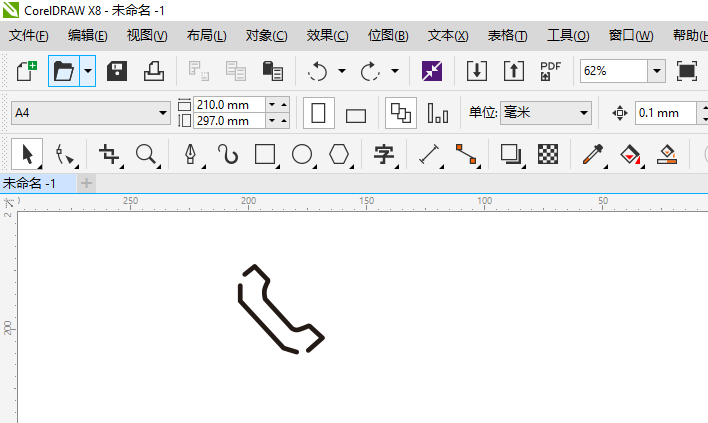Viewport: 708px width, 423px height.
Task: Apply layout to all pages
Action: (x=401, y=113)
